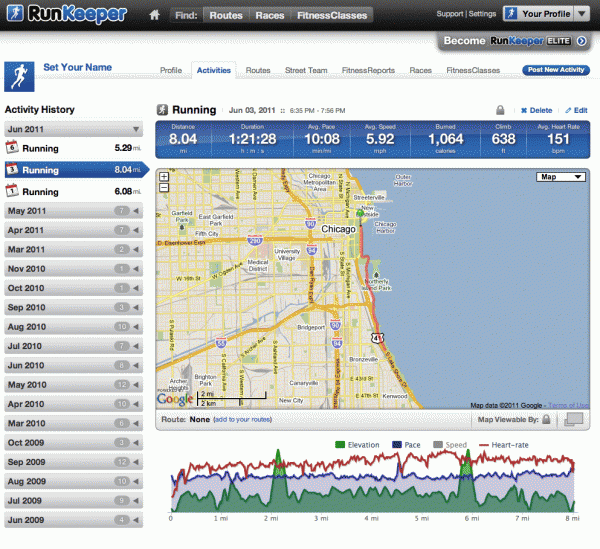The width and height of the screenshot is (600, 549).
Task: Open the Street Team tab
Action: click(306, 70)
